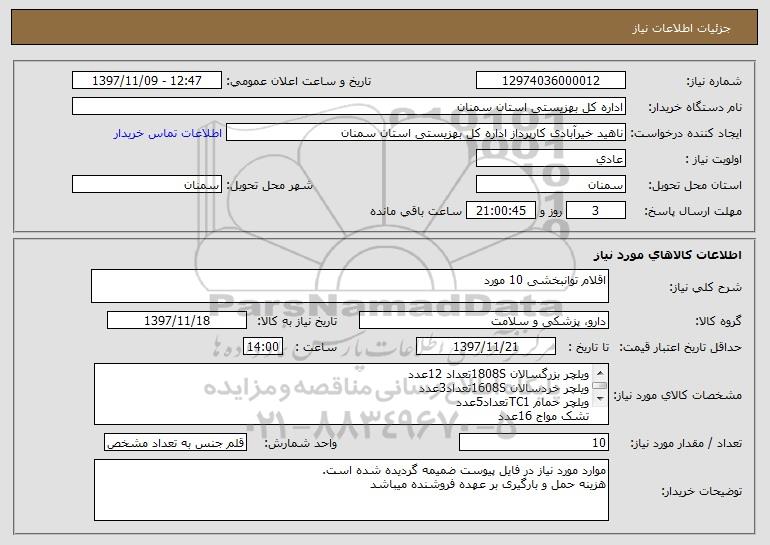
Task: Click the quantity field showing 10
Action: click(534, 442)
